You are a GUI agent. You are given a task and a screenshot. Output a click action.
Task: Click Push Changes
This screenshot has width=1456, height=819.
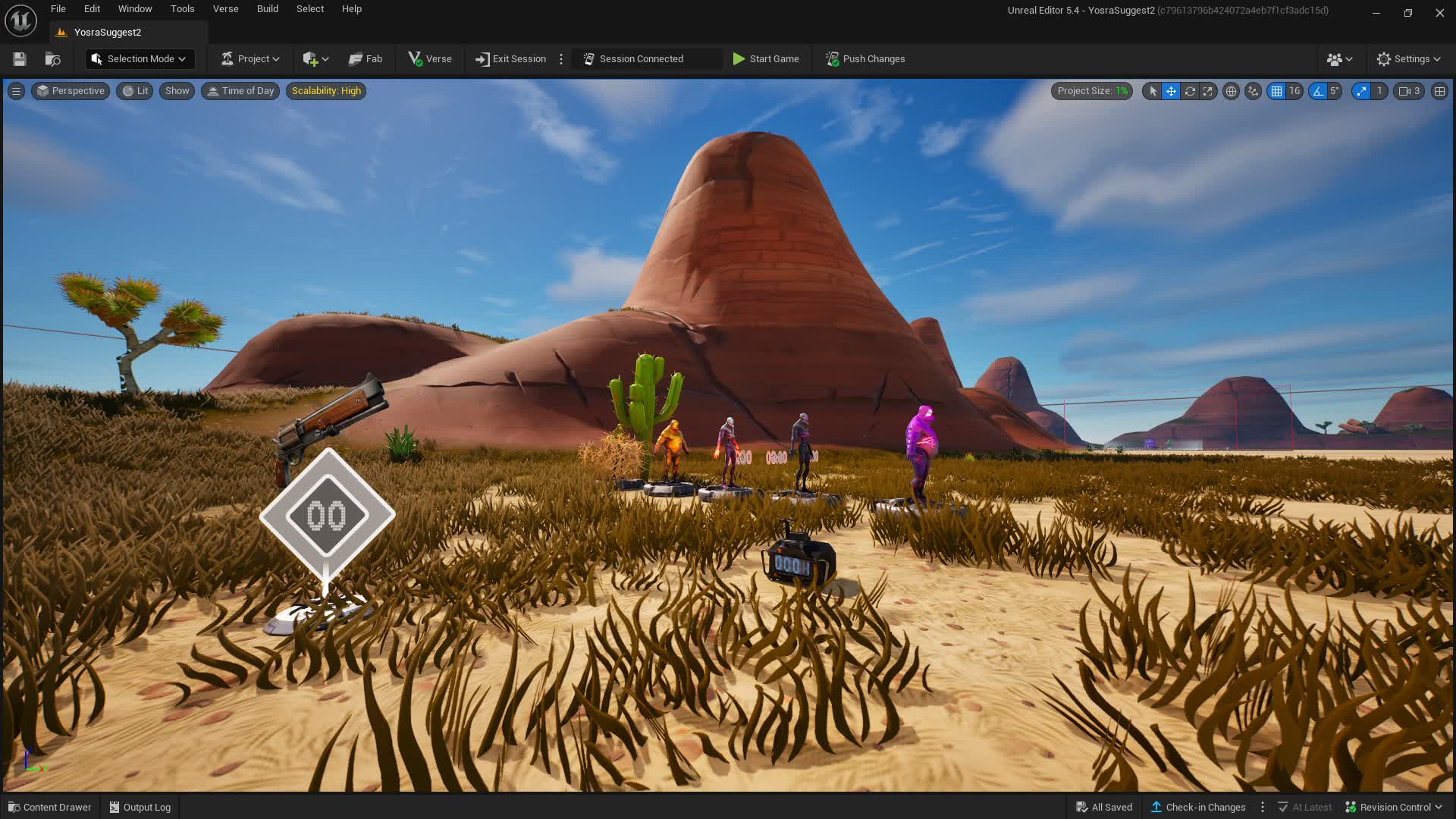(x=865, y=59)
